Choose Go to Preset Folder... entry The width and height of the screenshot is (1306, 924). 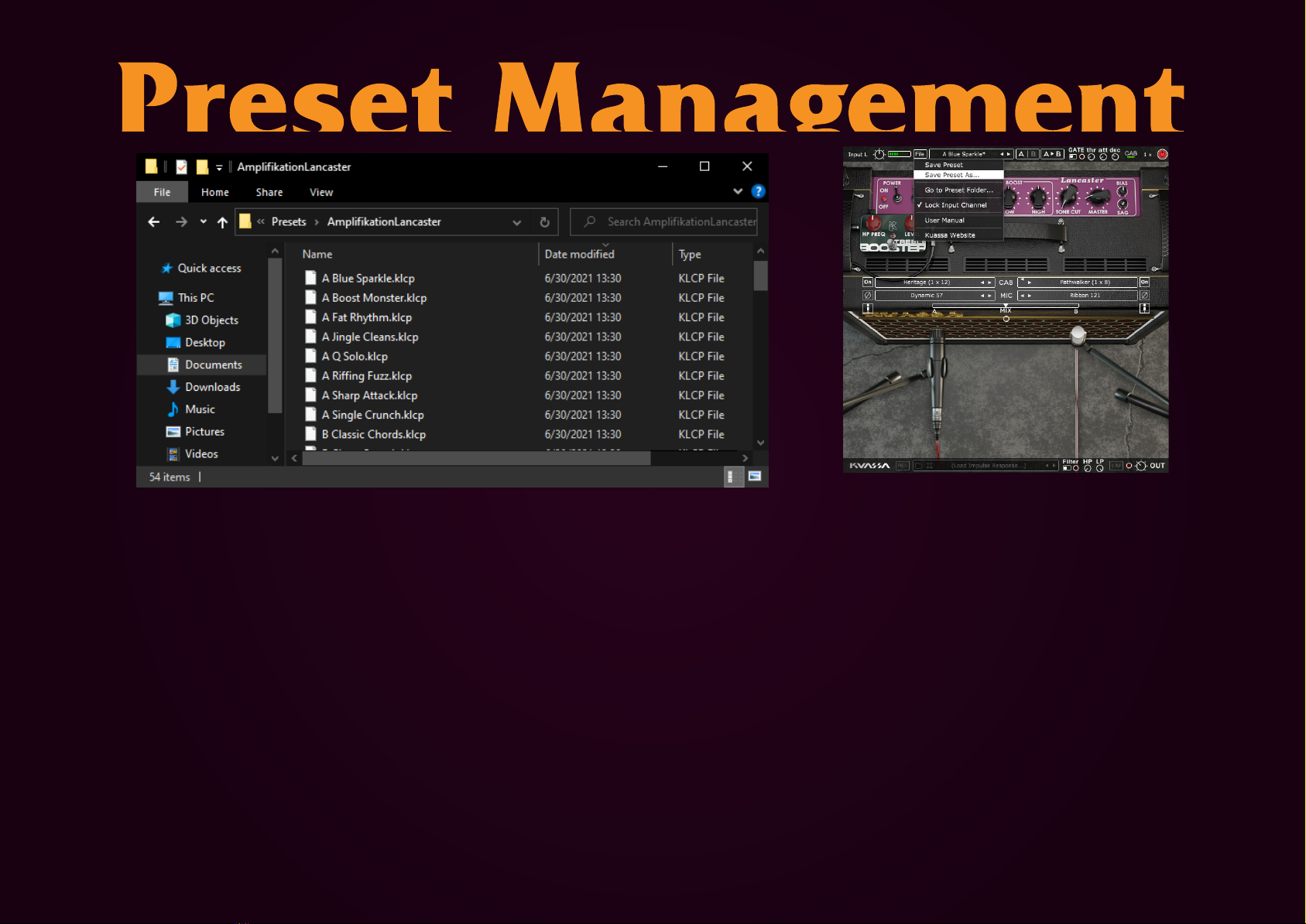pyautogui.click(x=958, y=190)
